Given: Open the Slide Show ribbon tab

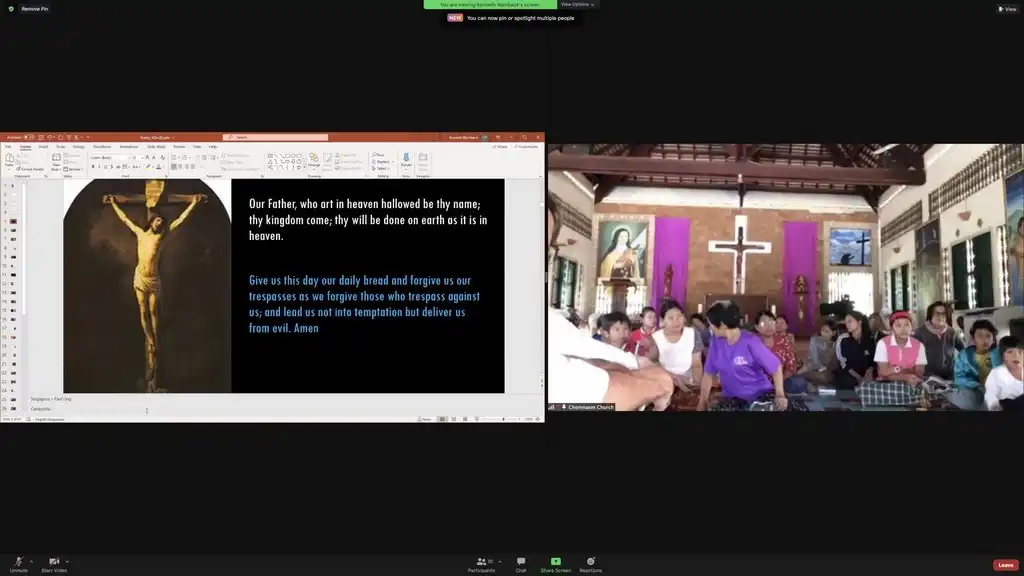Looking at the screenshot, I should pos(156,147).
